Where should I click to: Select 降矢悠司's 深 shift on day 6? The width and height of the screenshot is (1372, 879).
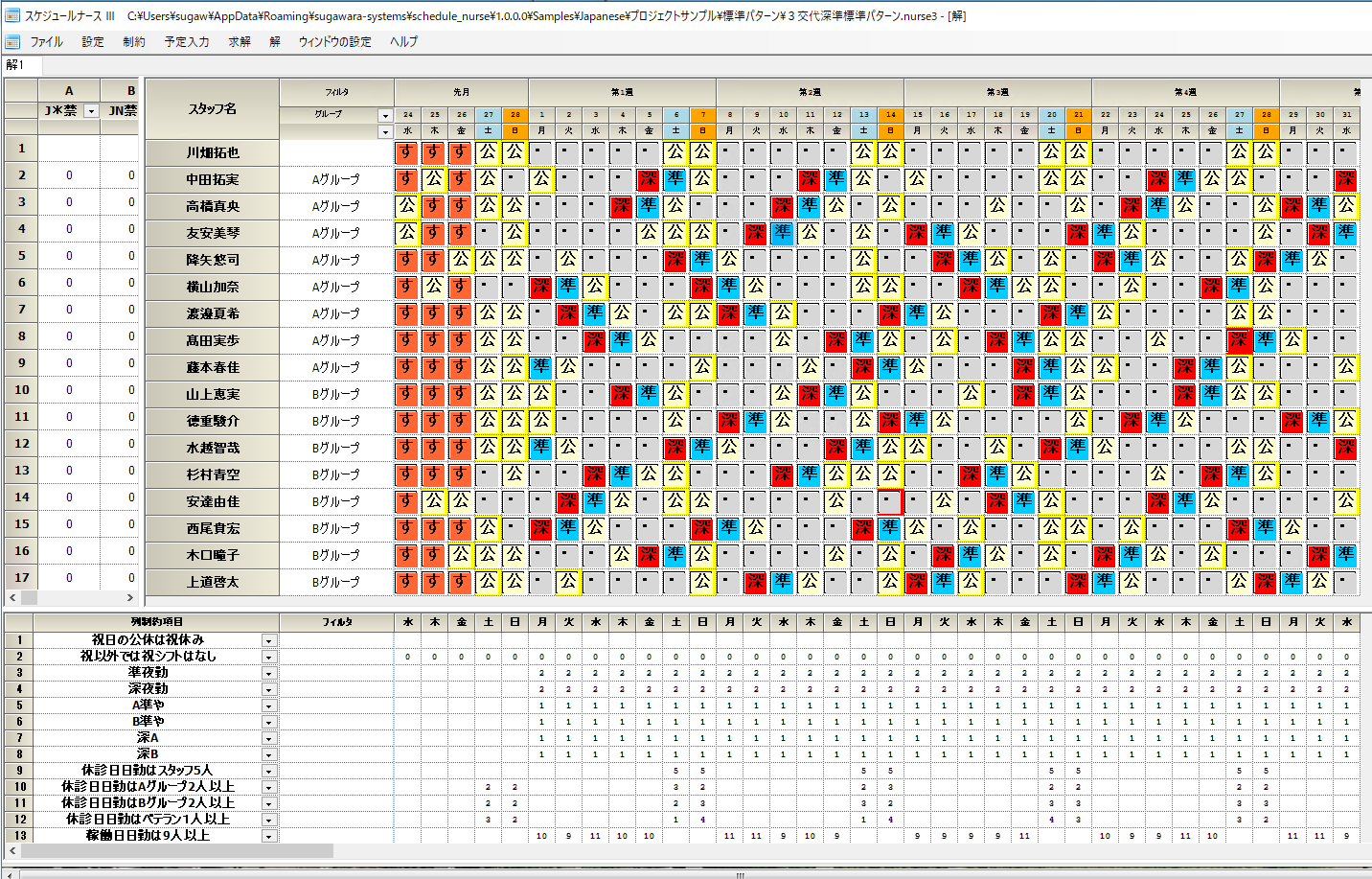(675, 260)
